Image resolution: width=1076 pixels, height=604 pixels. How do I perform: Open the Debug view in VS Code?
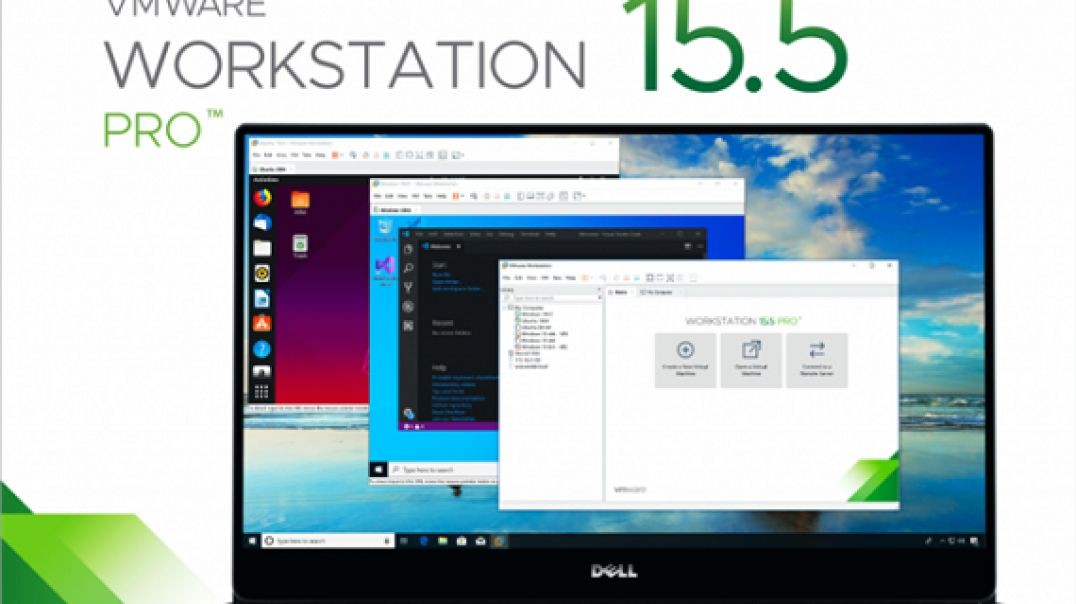(408, 307)
